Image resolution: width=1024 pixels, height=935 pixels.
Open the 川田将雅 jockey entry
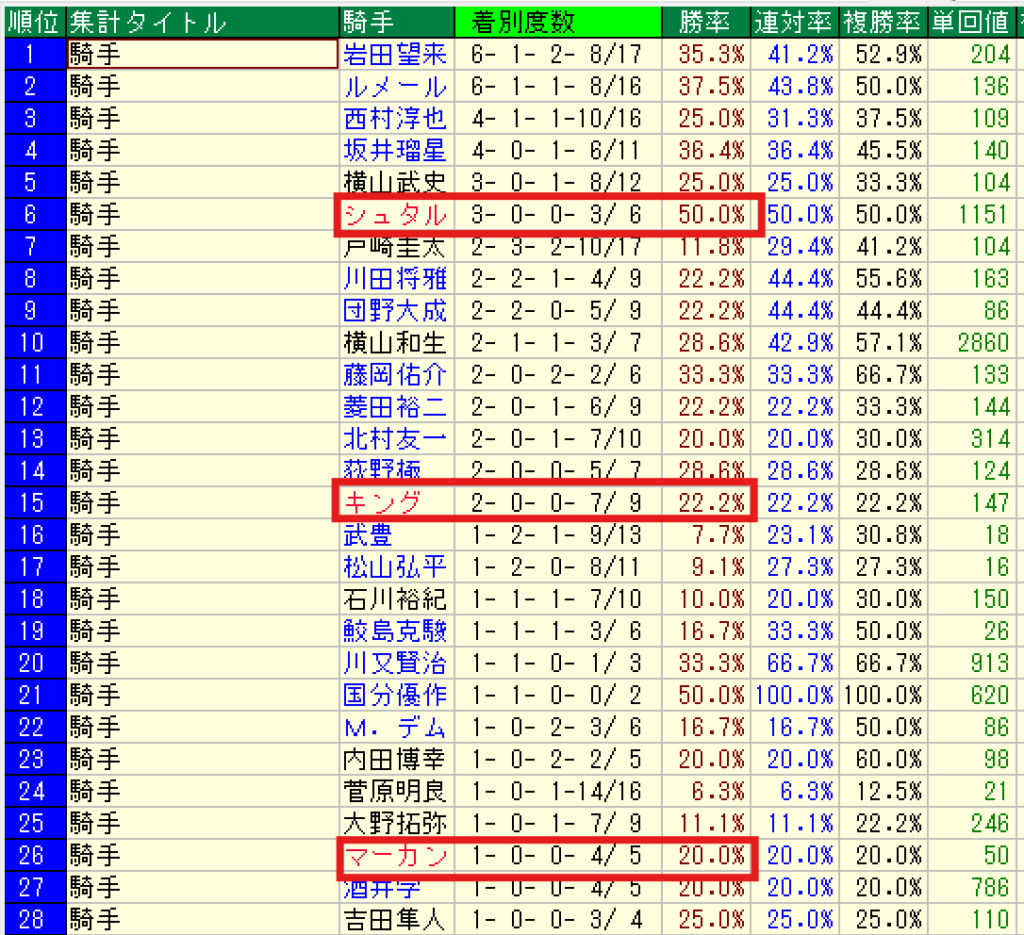394,278
